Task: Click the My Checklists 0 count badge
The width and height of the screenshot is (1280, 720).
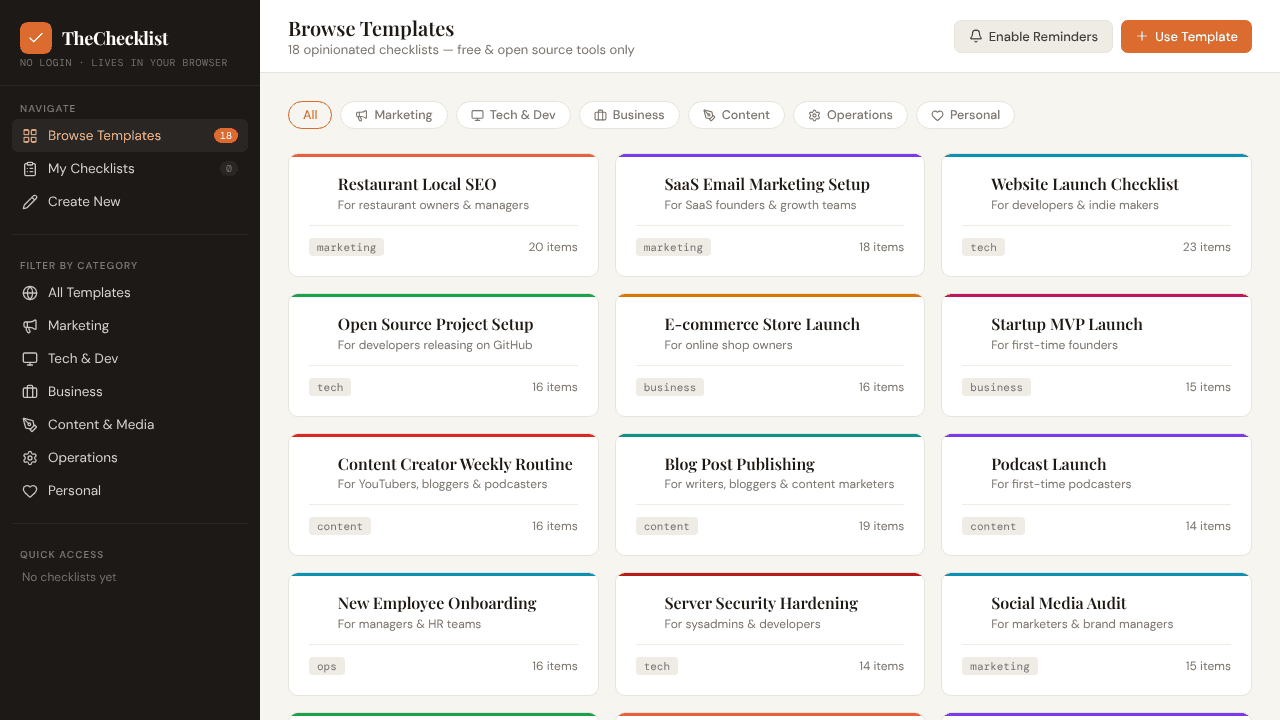Action: coord(229,169)
